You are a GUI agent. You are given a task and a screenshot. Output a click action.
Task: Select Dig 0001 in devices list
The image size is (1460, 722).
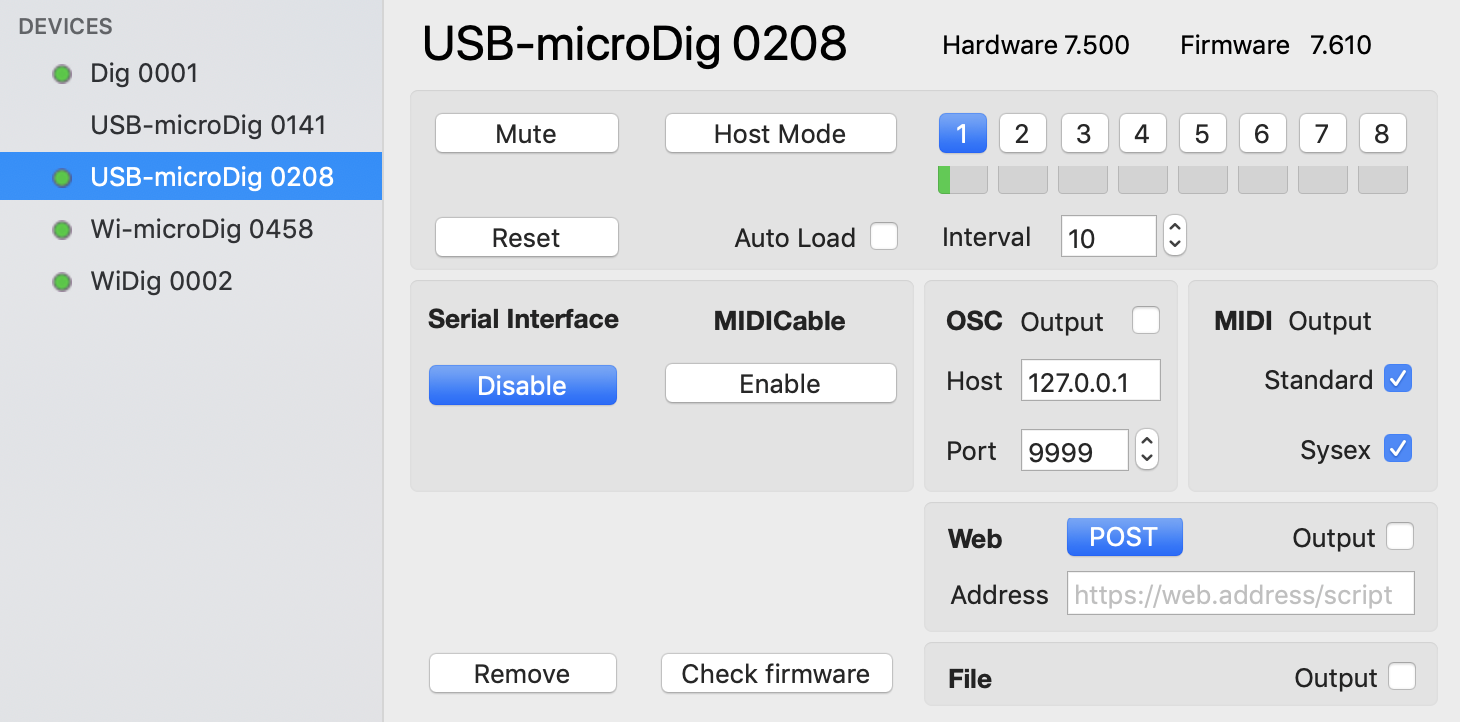point(191,73)
